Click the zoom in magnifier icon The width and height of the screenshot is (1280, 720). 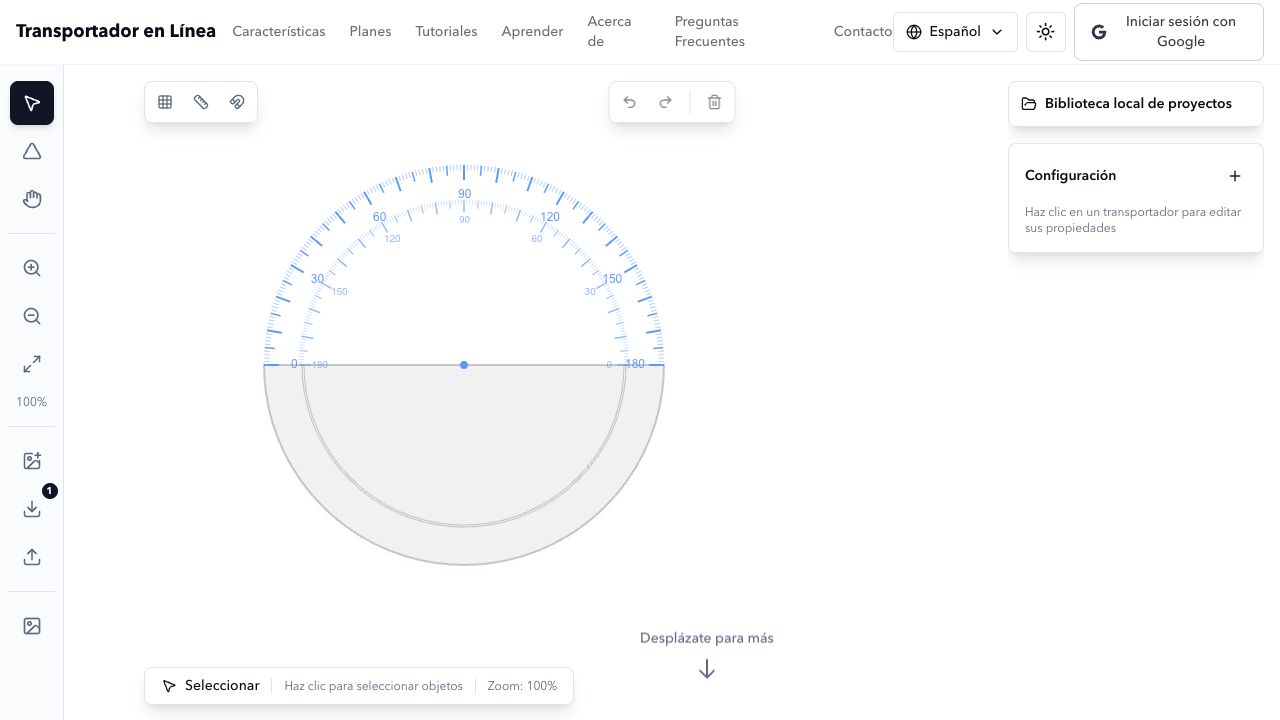click(32, 268)
